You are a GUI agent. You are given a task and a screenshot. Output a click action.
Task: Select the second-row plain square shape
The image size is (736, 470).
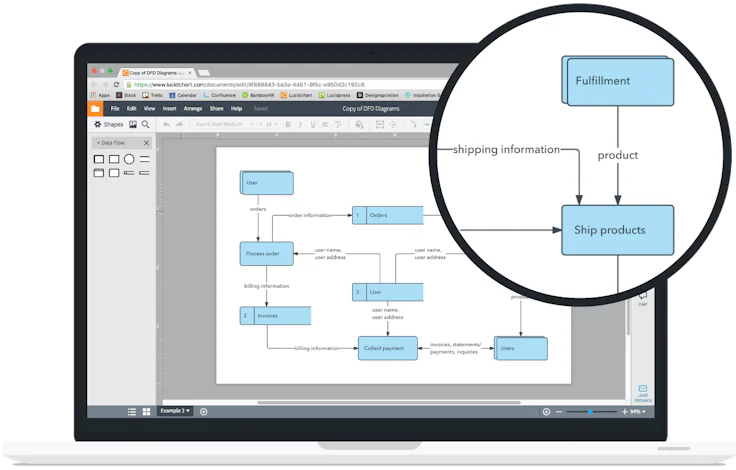pos(114,173)
